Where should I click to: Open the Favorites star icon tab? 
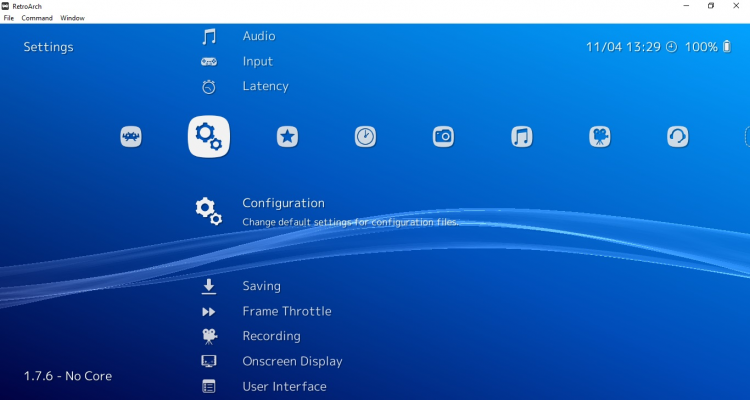tap(288, 137)
